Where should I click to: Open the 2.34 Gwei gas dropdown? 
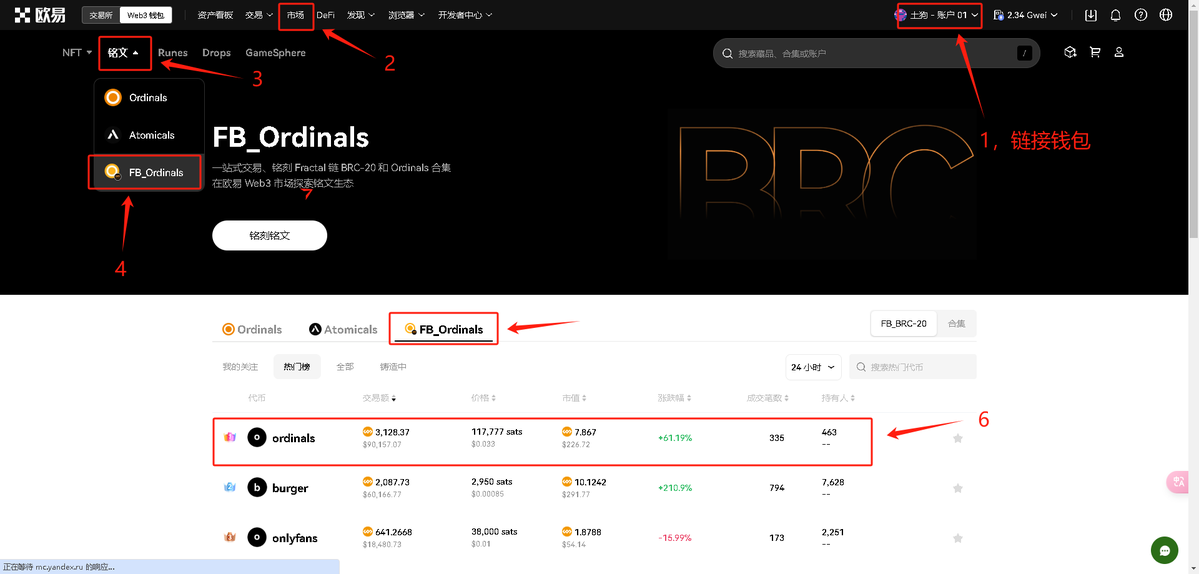pos(1025,15)
